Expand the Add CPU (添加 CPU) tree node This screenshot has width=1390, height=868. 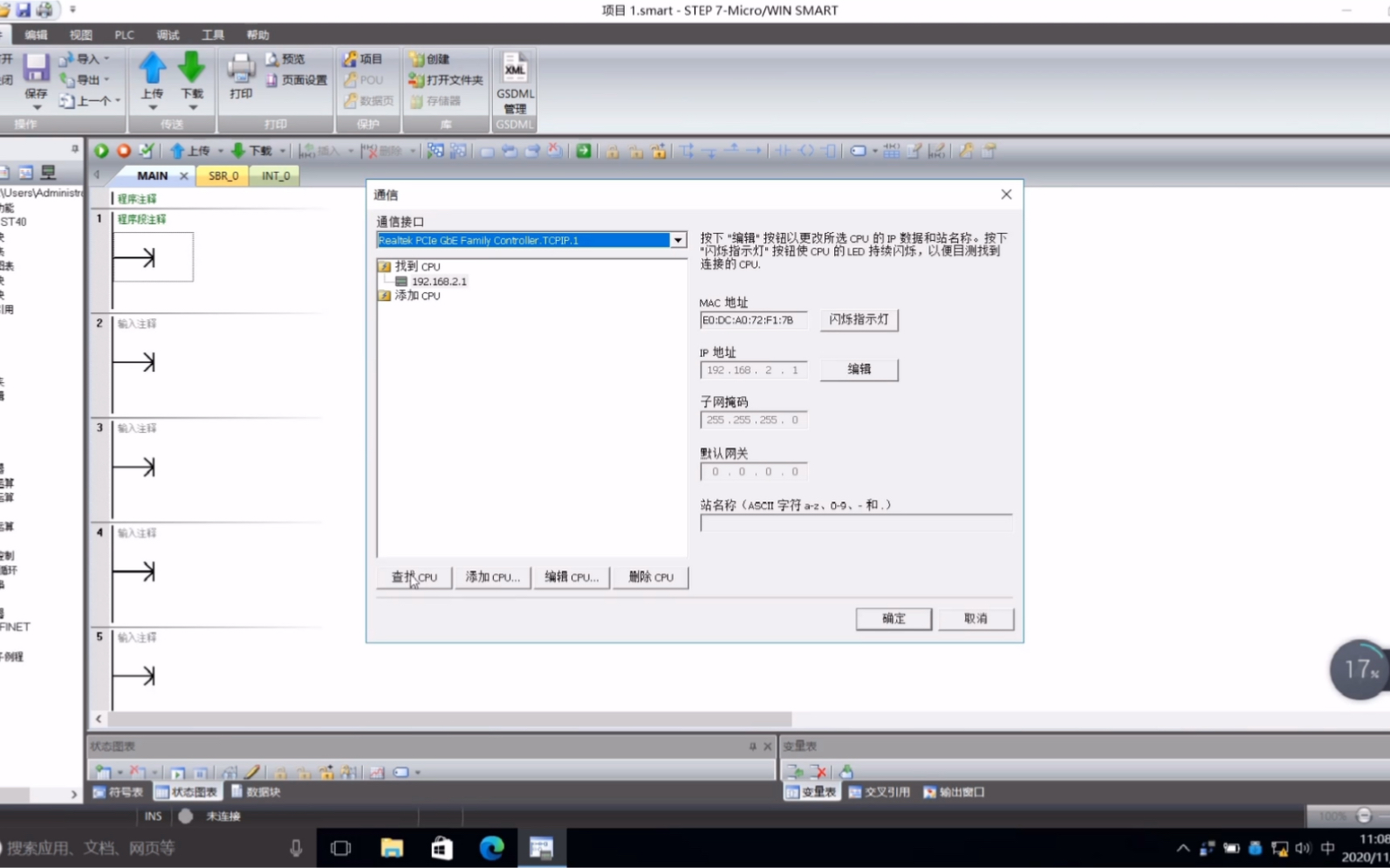pos(384,296)
